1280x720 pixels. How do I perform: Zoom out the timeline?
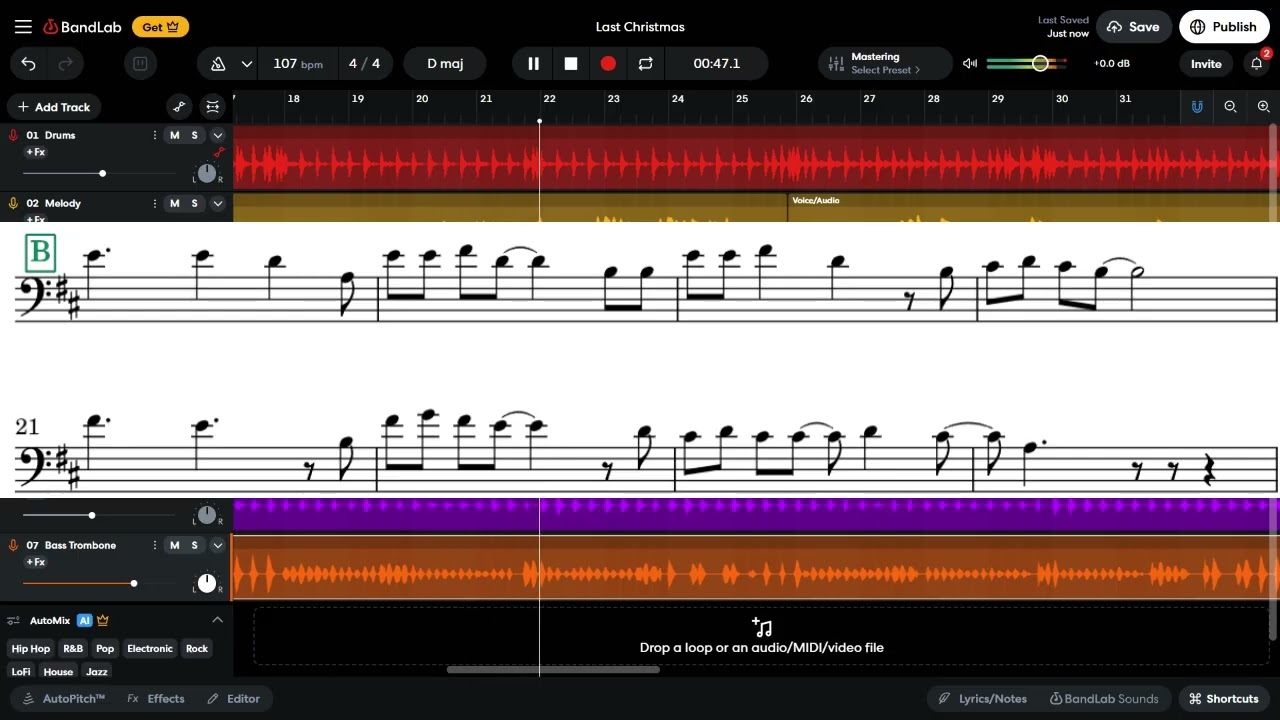point(1231,107)
